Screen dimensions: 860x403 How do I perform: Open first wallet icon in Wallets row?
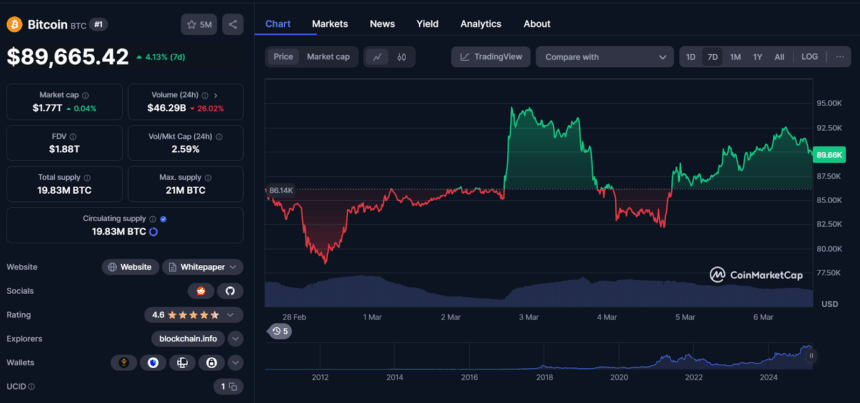(124, 362)
